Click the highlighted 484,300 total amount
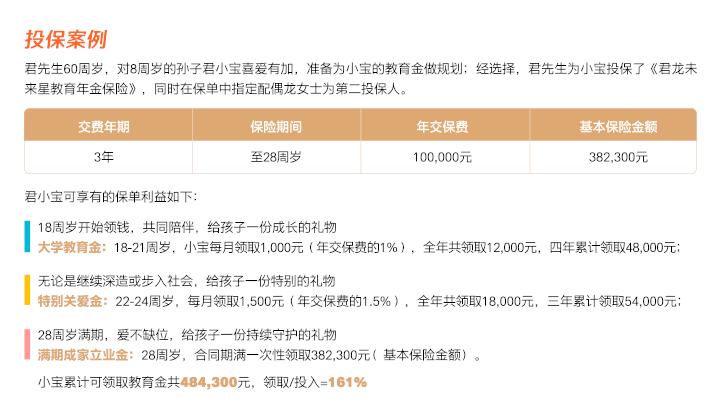 (209, 382)
